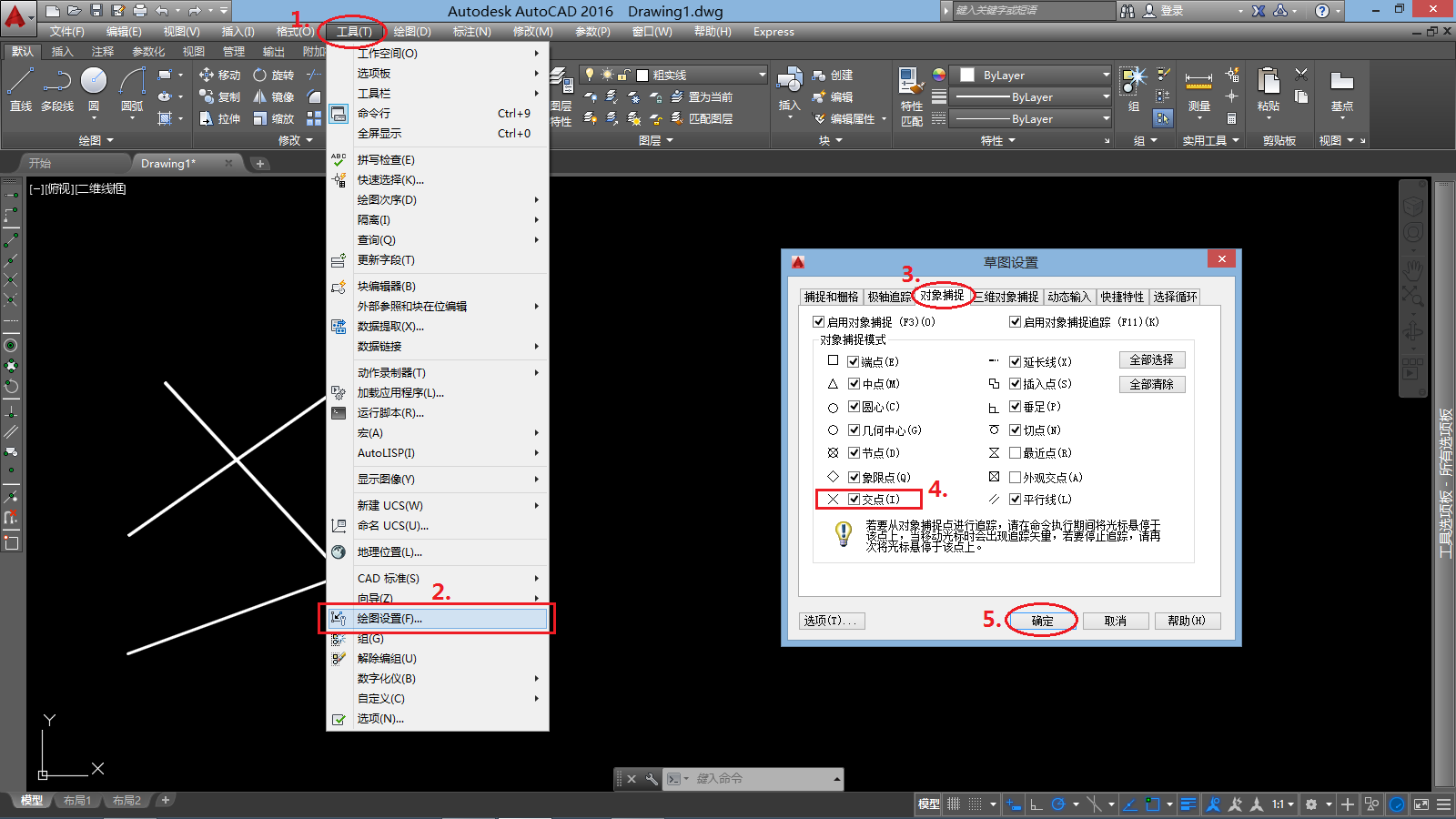Toggle the 中点(M) snap checkbox

[854, 384]
